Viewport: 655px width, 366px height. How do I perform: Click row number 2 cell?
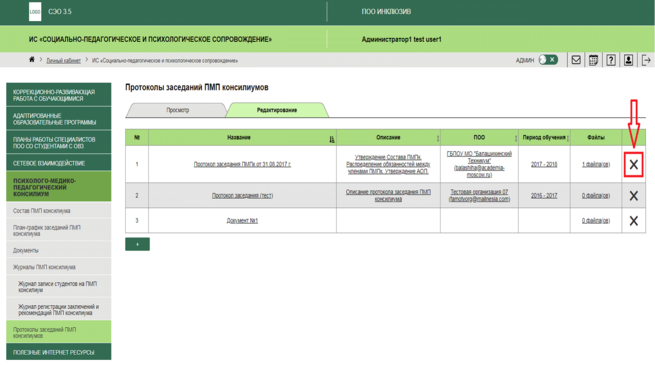(137, 196)
